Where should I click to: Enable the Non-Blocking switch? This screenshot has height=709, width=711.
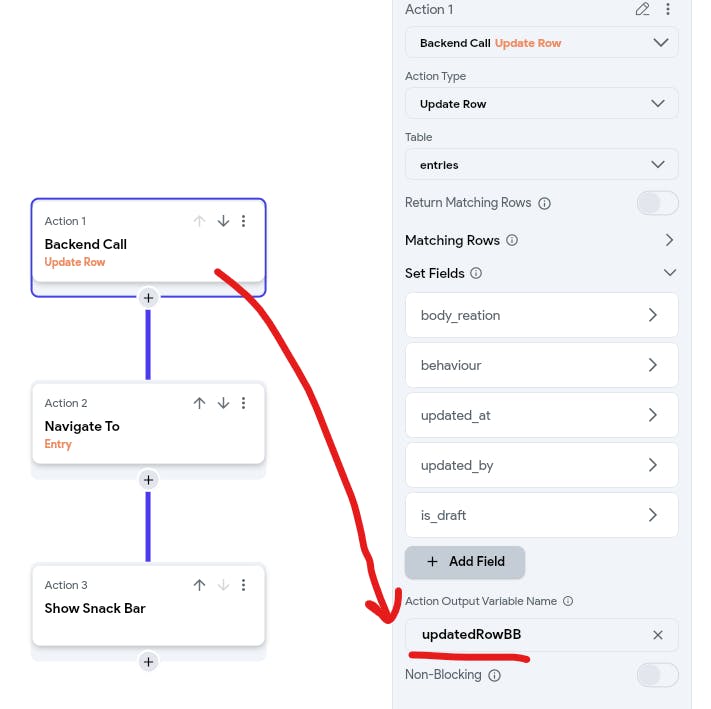click(657, 675)
